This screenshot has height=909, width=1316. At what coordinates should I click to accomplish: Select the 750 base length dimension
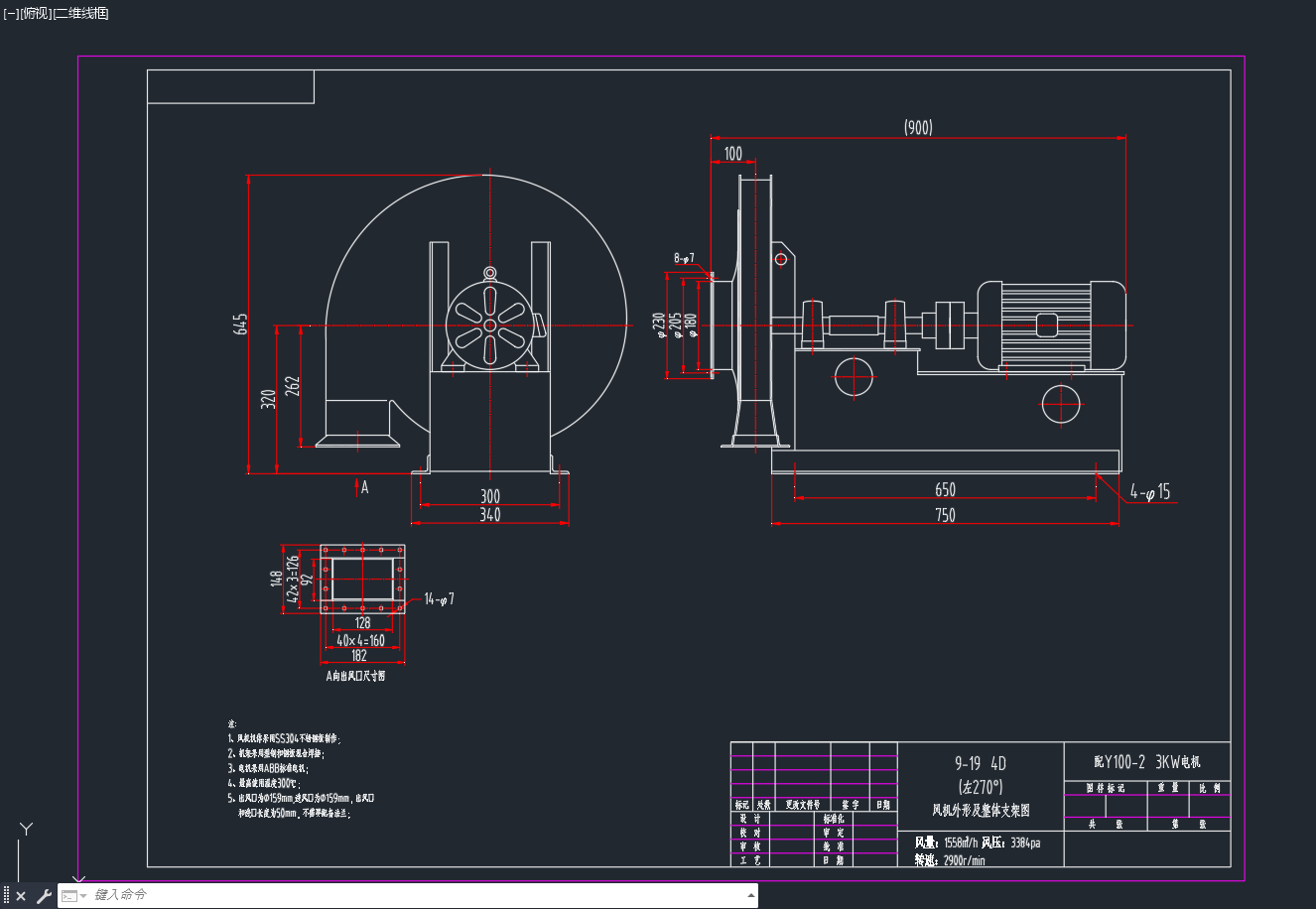tap(945, 515)
